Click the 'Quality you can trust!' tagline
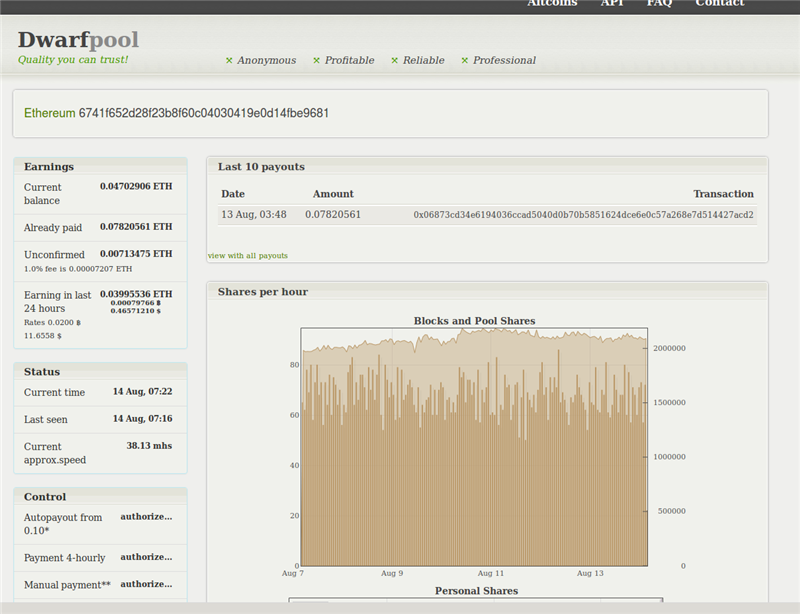 point(73,60)
